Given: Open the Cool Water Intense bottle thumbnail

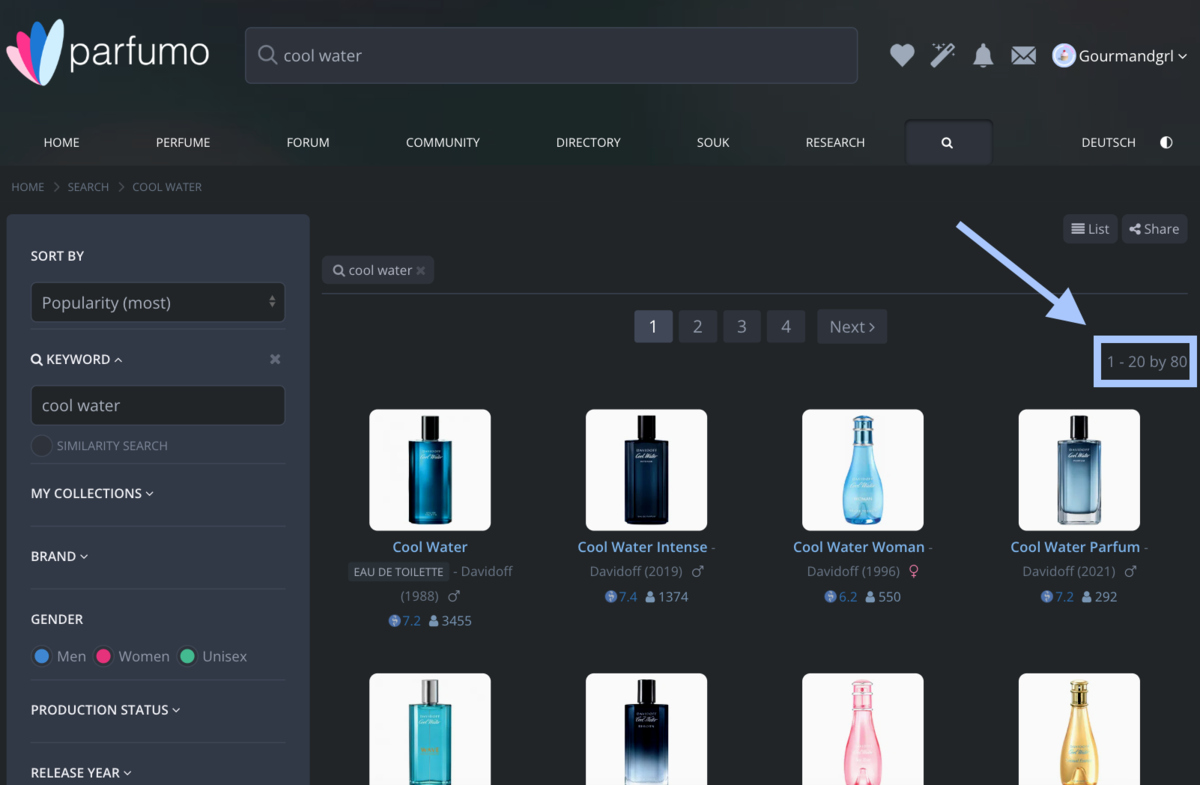Looking at the screenshot, I should tap(646, 469).
